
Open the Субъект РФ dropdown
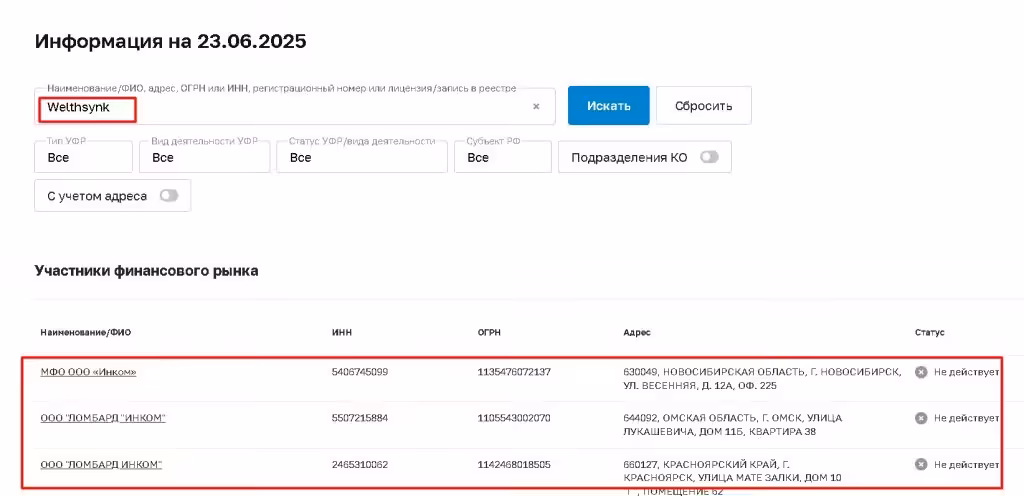[x=503, y=157]
